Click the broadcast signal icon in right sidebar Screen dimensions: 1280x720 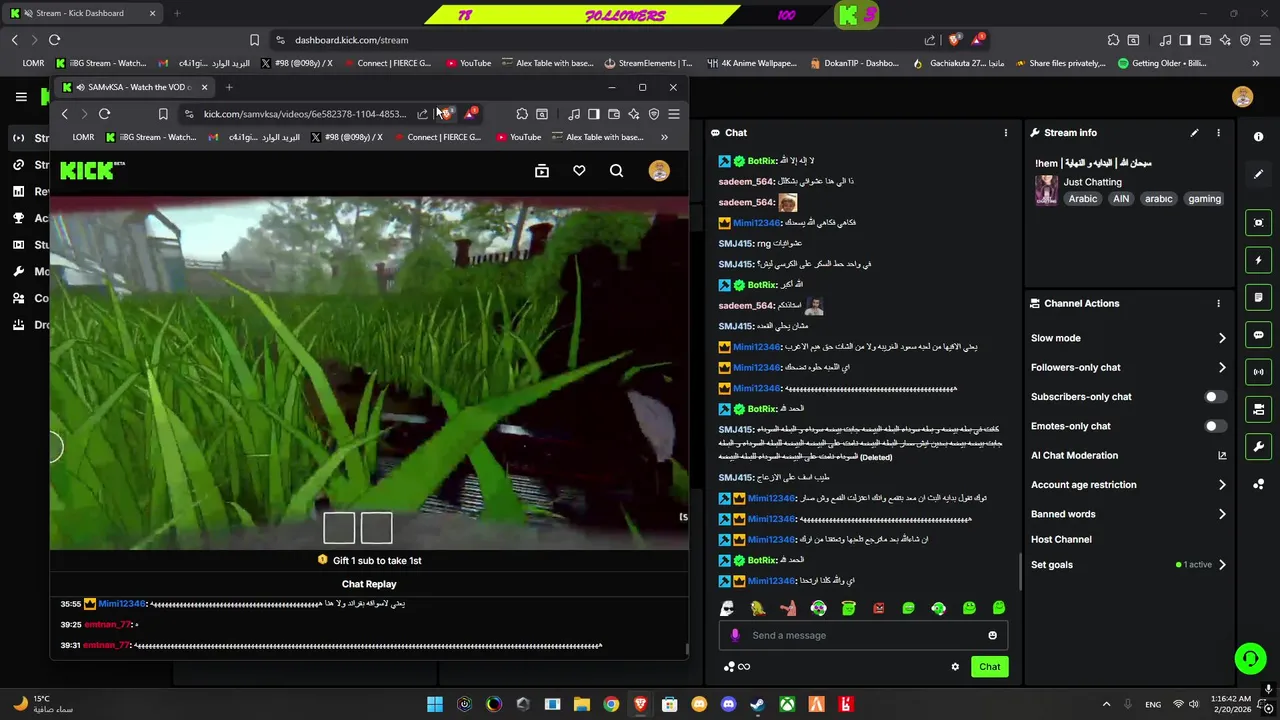pos(1258,372)
